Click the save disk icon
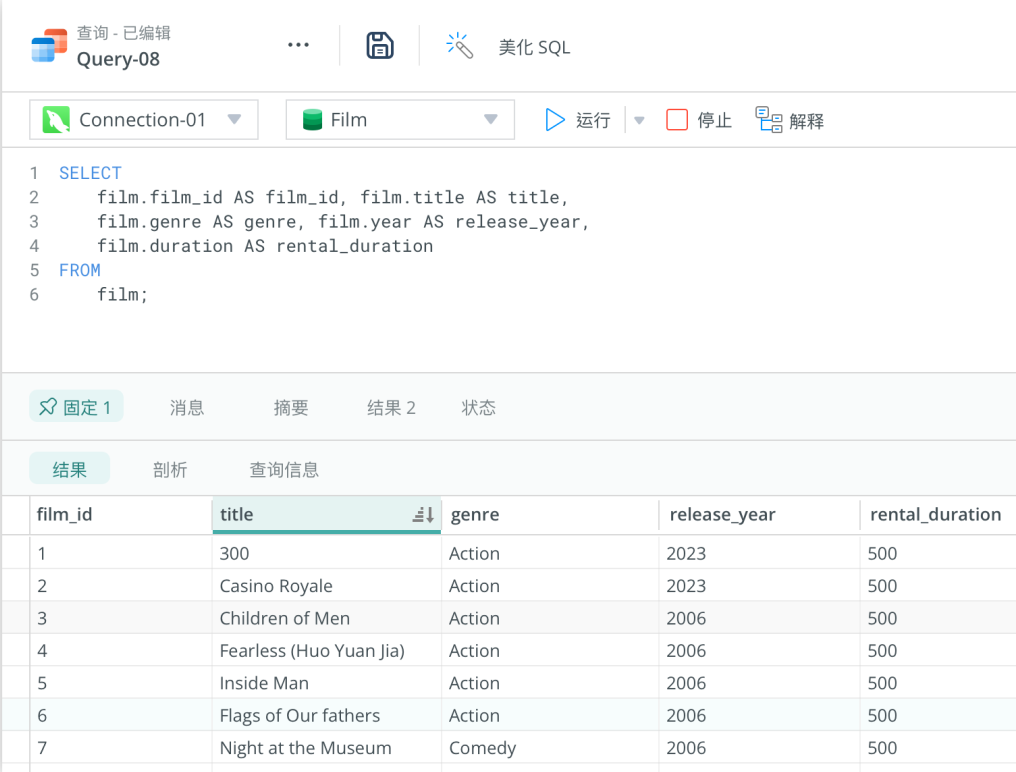The height and width of the screenshot is (772, 1016). click(x=380, y=46)
